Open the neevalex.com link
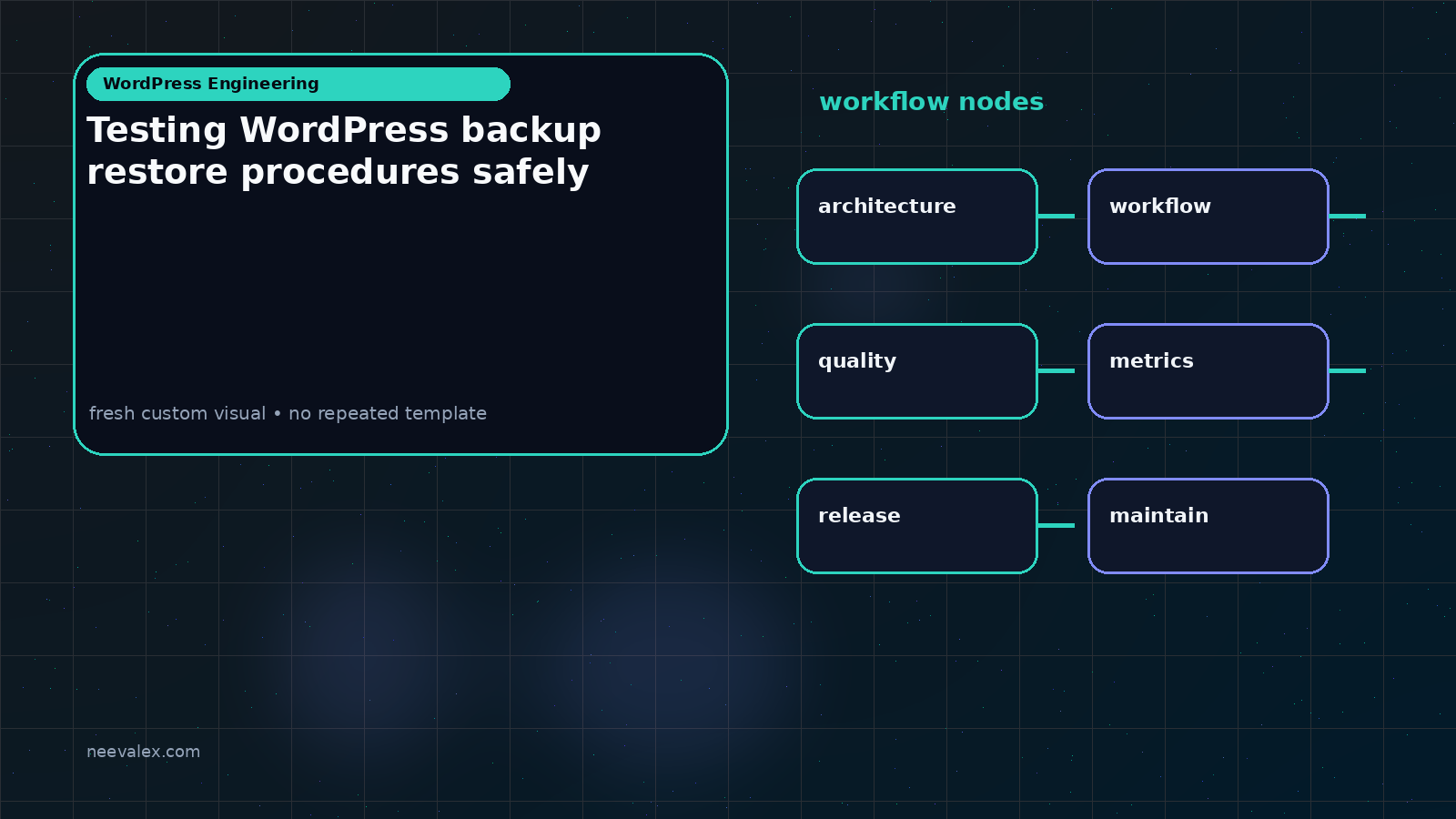1456x819 pixels. pyautogui.click(x=143, y=752)
